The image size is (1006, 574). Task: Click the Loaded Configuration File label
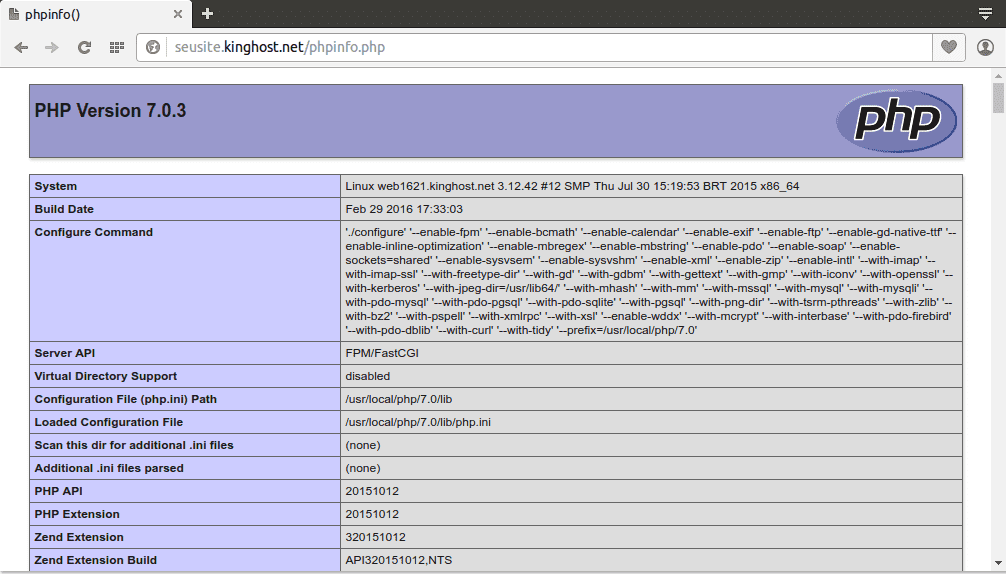pyautogui.click(x=109, y=422)
